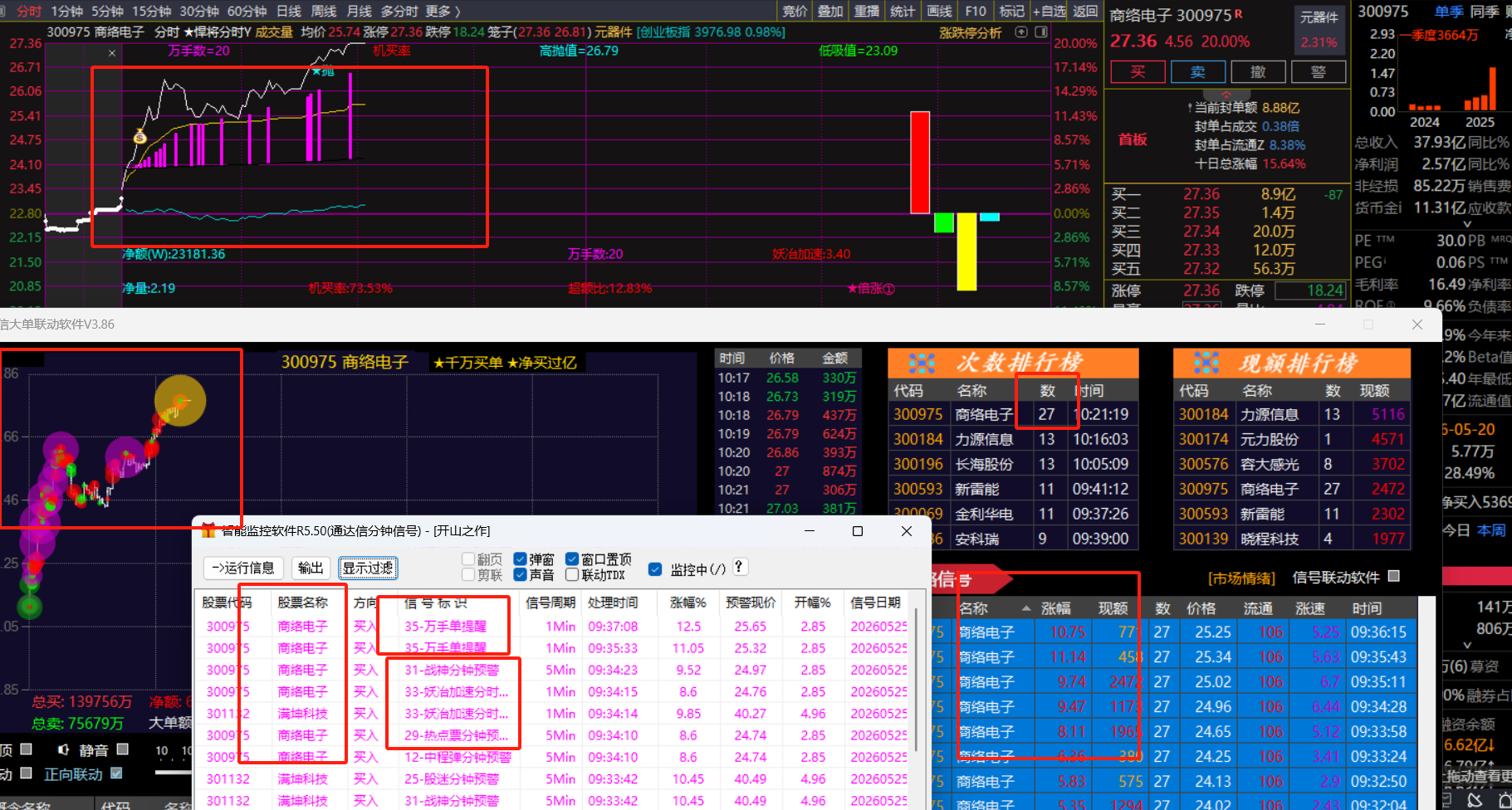This screenshot has width=1512, height=810.
Task: Select 300184 力源信息 in 次数排行榜
Action: 1011,439
